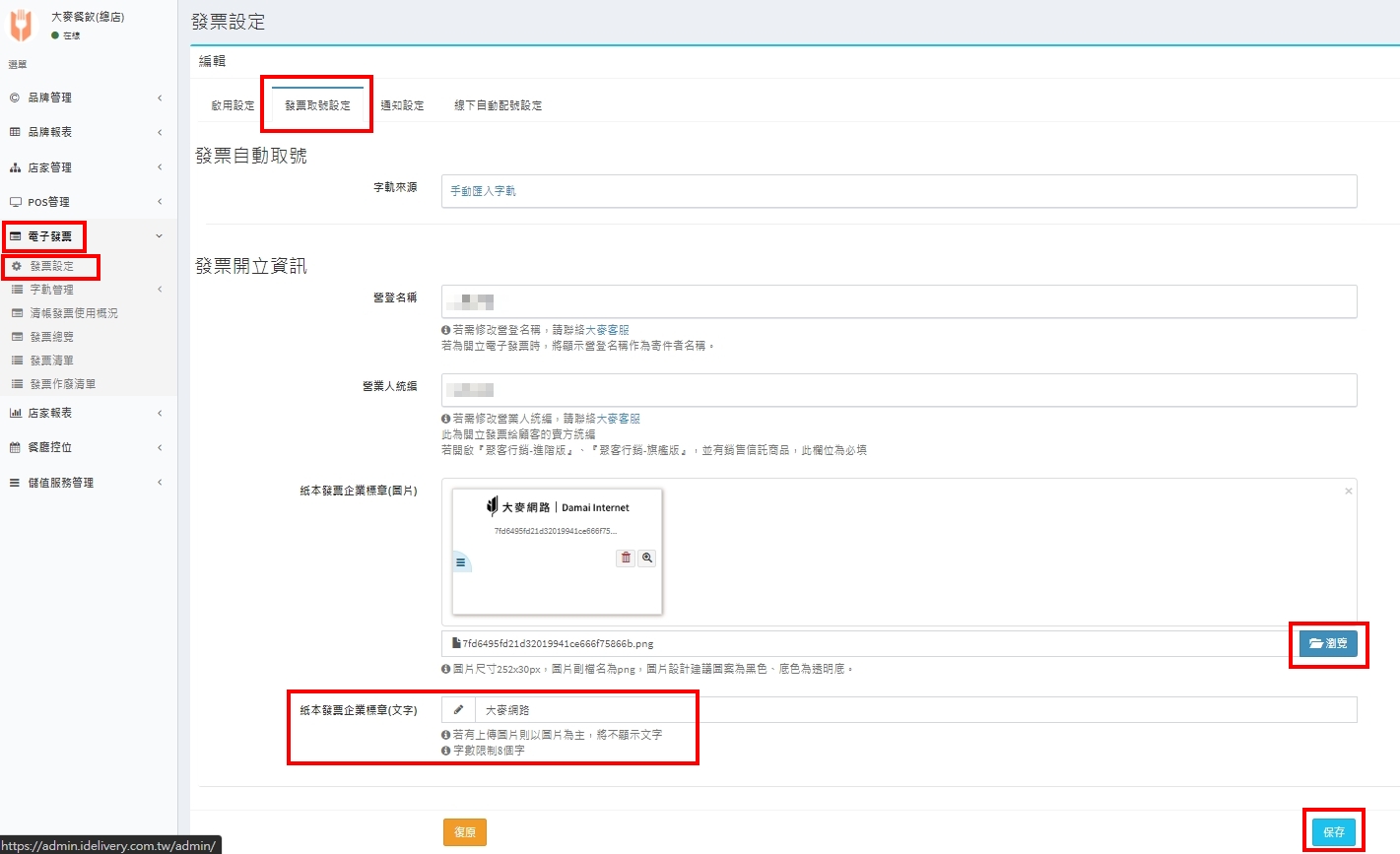
Task: Click the orange 復原 button
Action: pos(464,832)
